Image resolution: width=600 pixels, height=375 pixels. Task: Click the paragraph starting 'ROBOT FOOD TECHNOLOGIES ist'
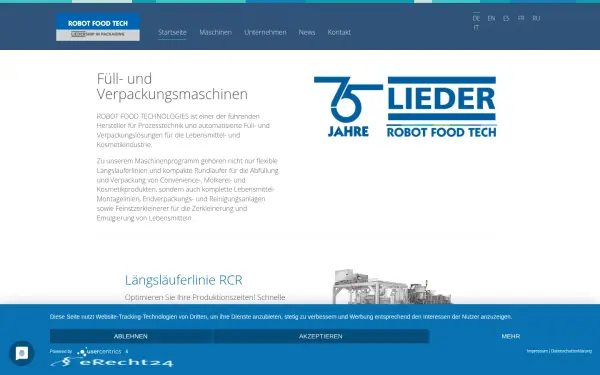(x=184, y=130)
